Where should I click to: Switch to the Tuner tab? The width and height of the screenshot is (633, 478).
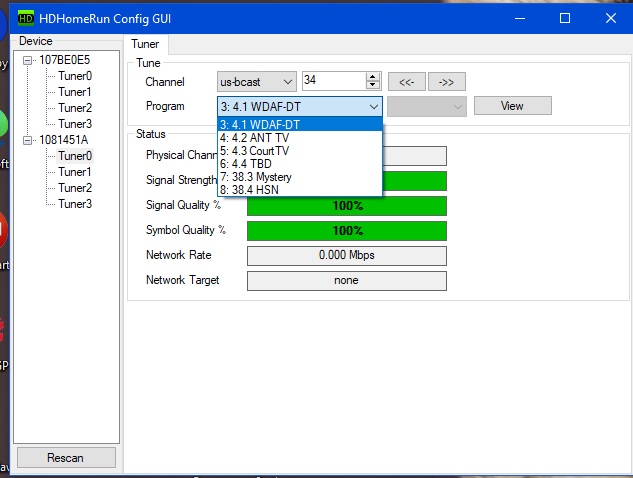click(145, 44)
